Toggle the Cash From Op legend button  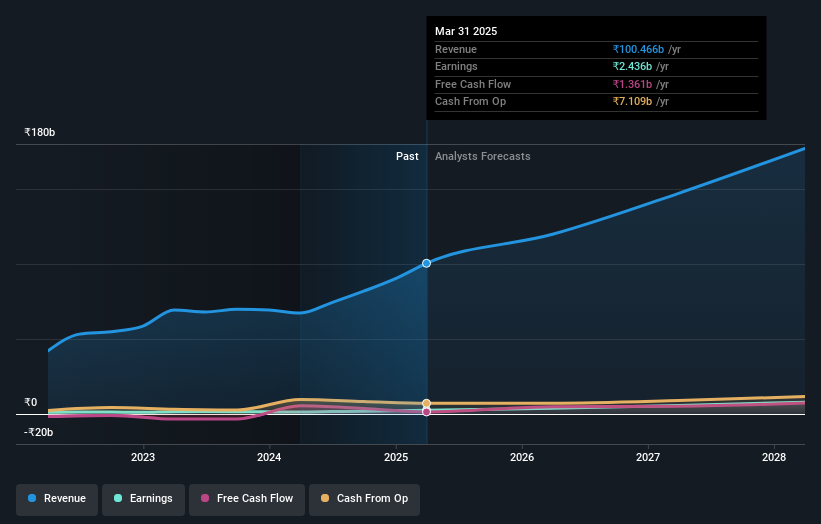tap(364, 499)
